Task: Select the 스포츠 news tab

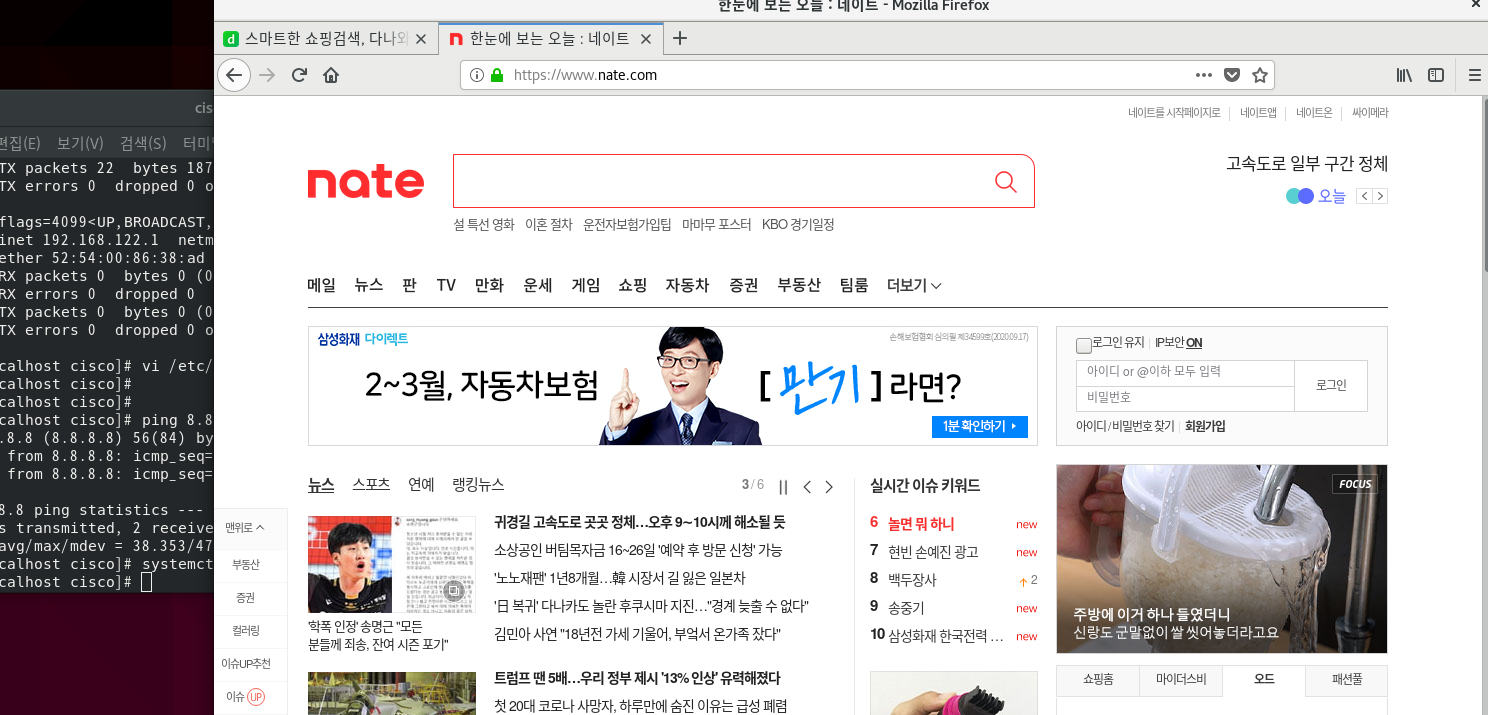Action: [x=371, y=485]
